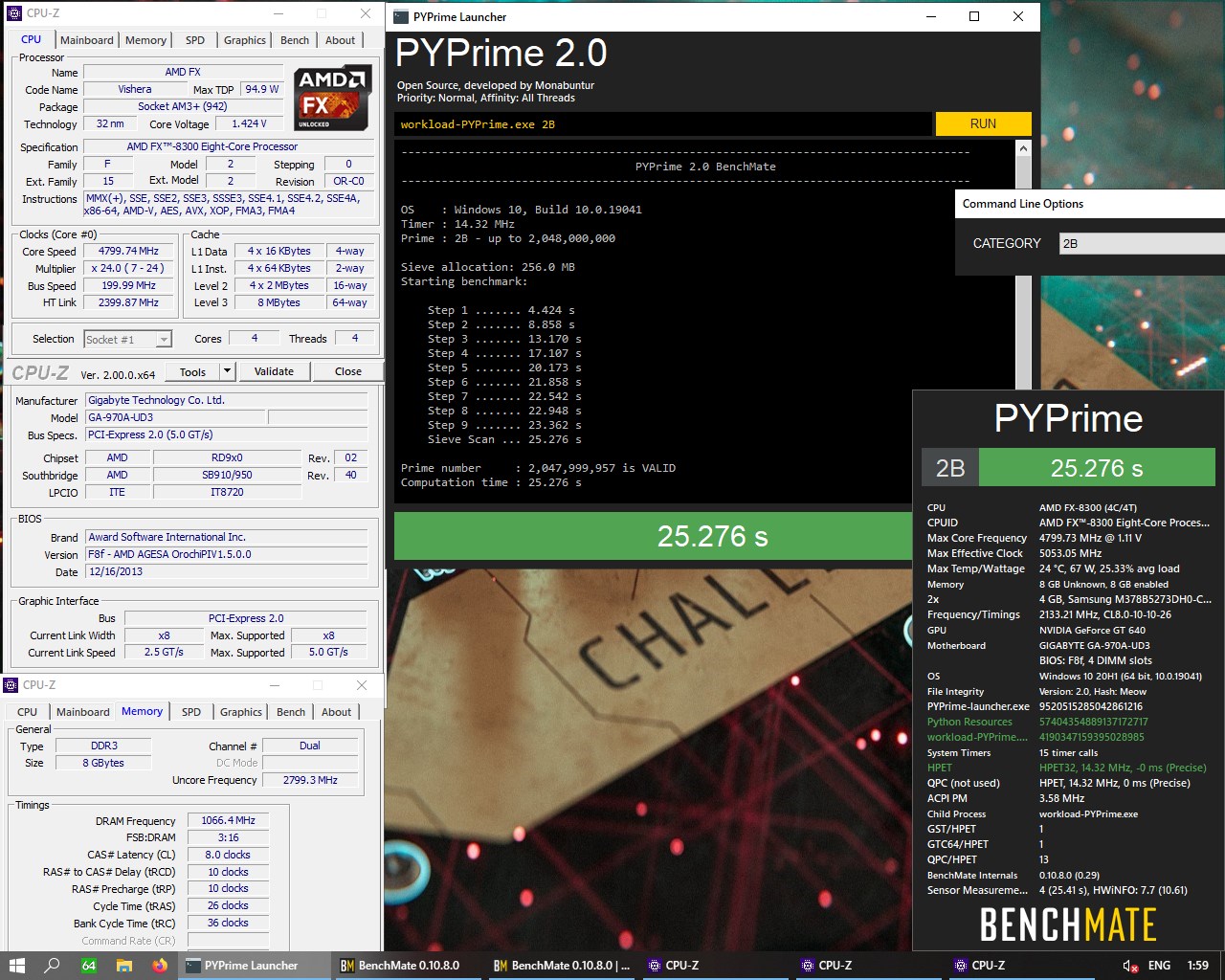Select CPU tab in lower CPU-Z window
This screenshot has width=1225, height=980.
coord(28,712)
